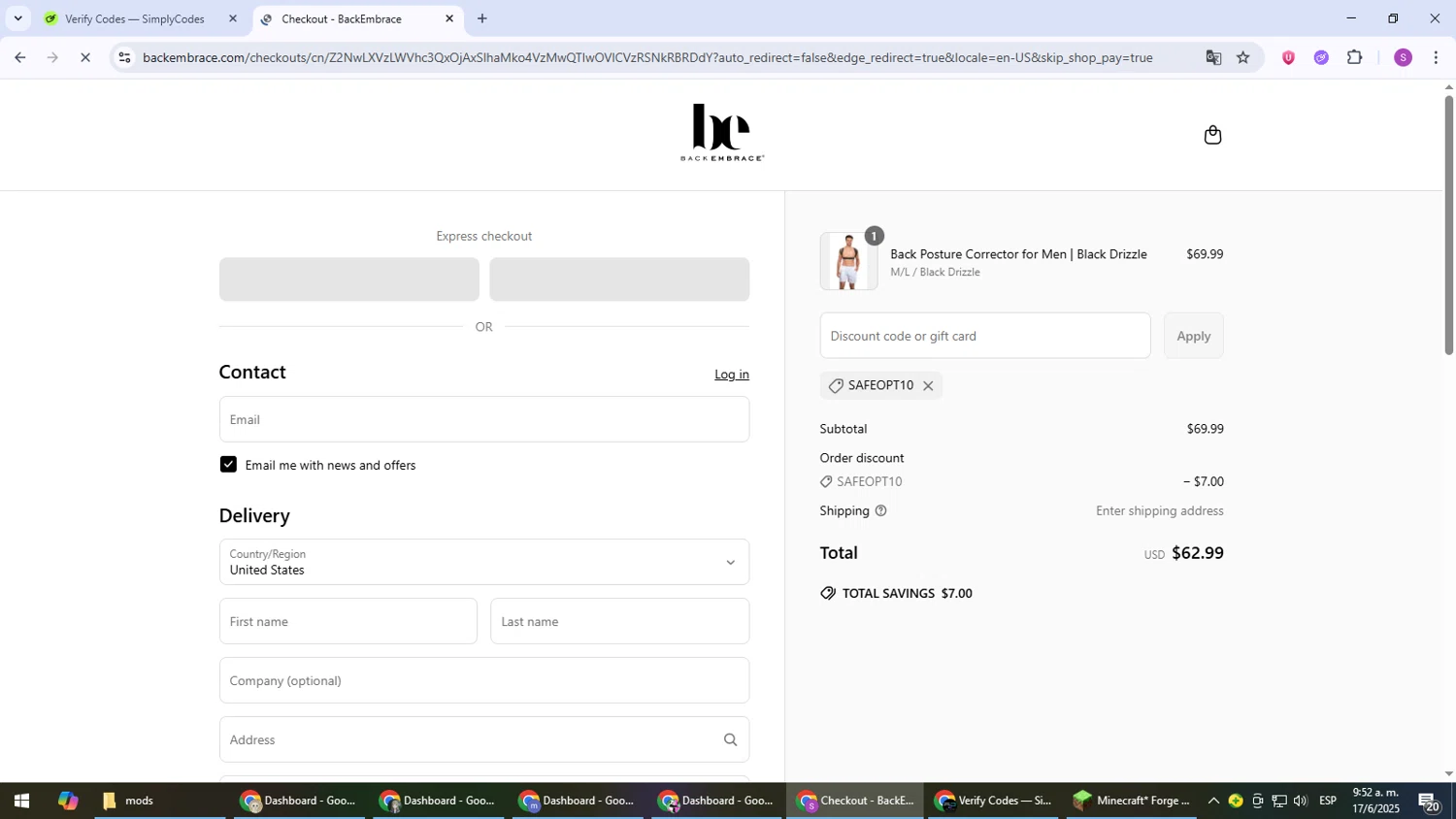Screen dimensions: 1456x819
Task: Click the ESP language indicator
Action: 1328,802
